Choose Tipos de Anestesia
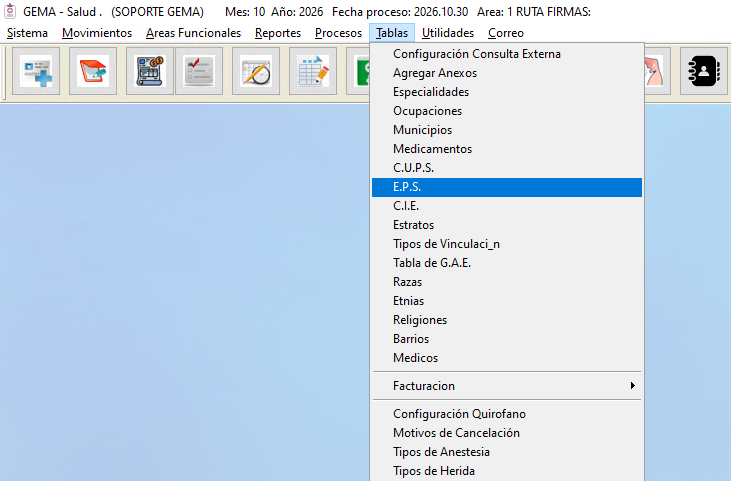This screenshot has width=731, height=481. tap(507, 452)
